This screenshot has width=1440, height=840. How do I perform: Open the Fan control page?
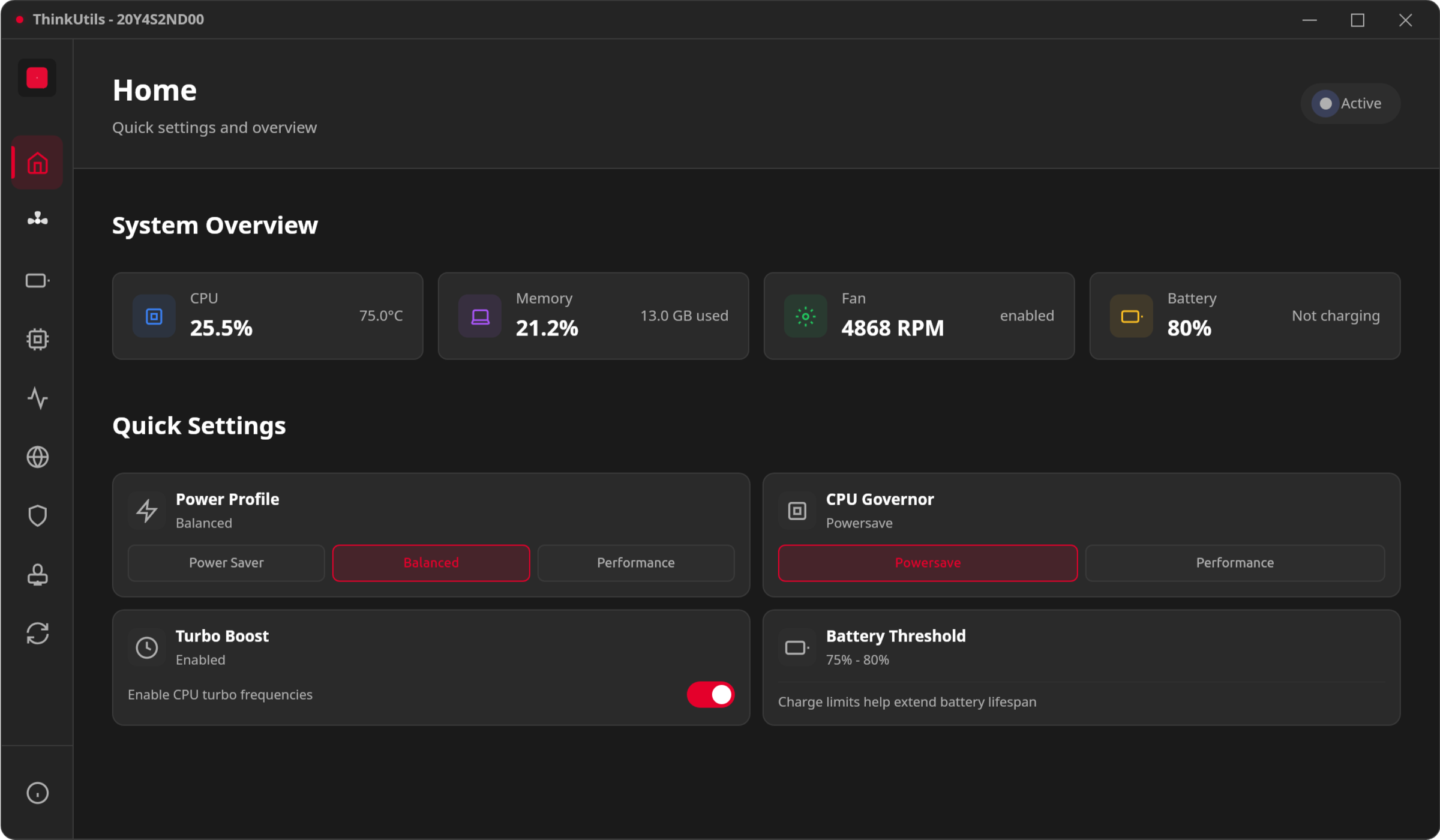coord(37,219)
